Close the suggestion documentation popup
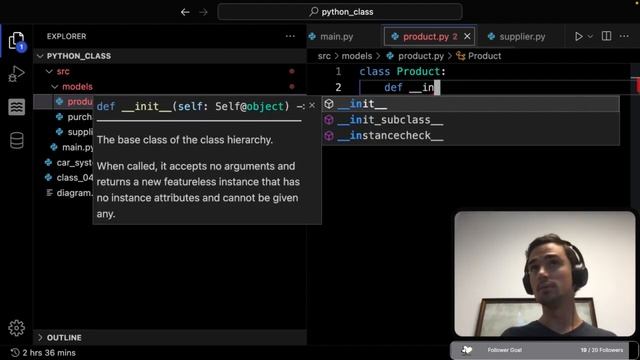 coord(312,106)
